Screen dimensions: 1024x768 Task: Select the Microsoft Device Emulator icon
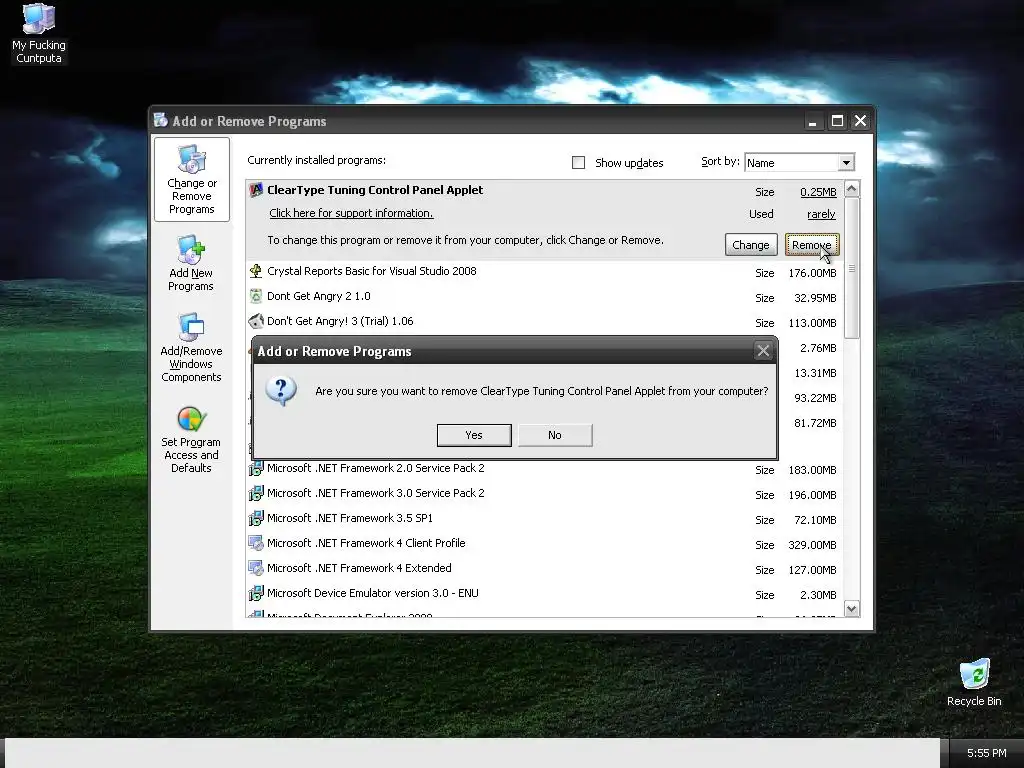point(256,594)
